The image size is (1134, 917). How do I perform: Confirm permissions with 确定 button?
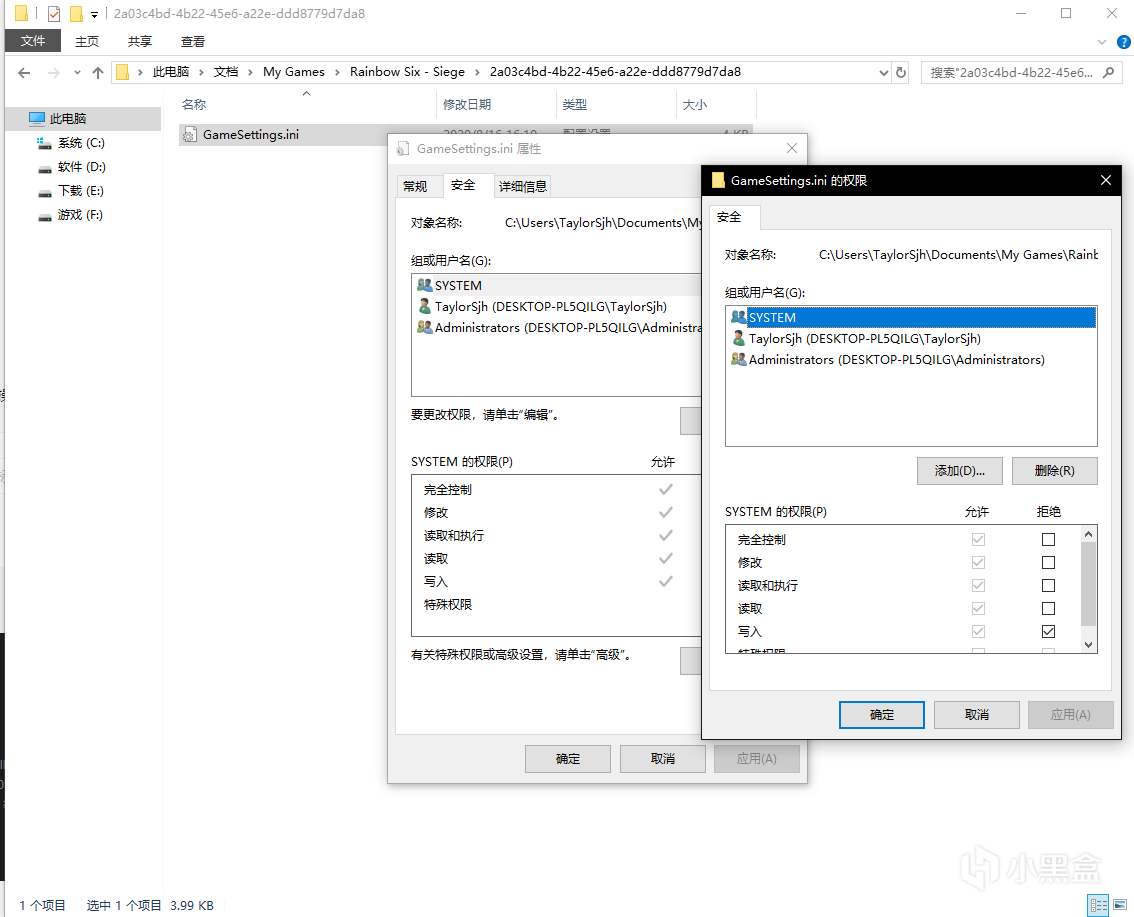(x=882, y=715)
